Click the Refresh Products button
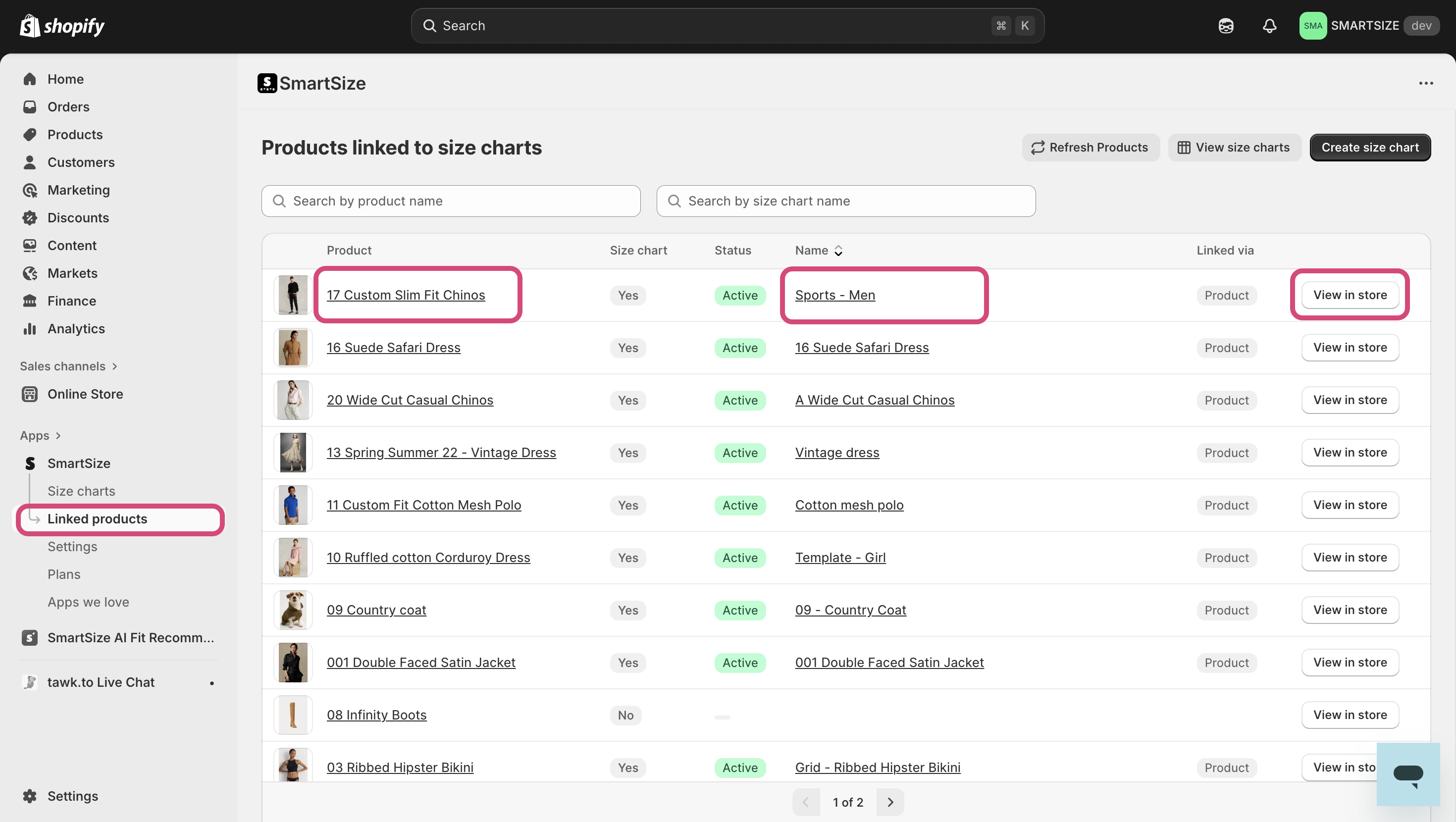The image size is (1456, 822). [1090, 148]
